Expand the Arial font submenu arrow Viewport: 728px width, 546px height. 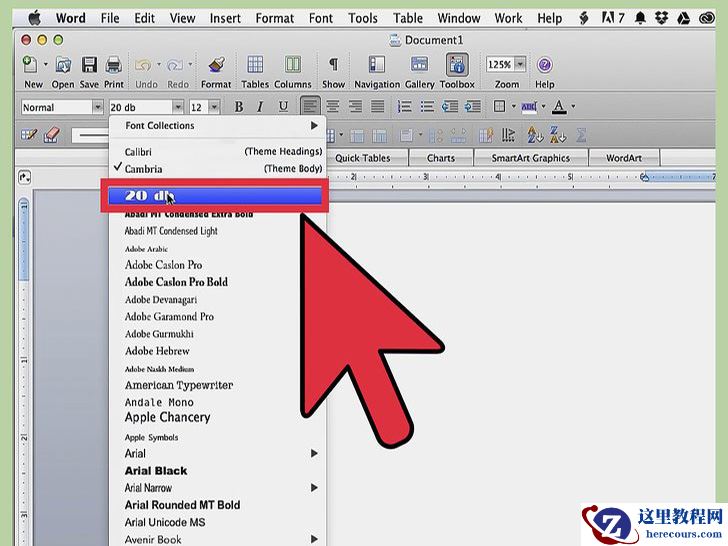click(x=314, y=453)
